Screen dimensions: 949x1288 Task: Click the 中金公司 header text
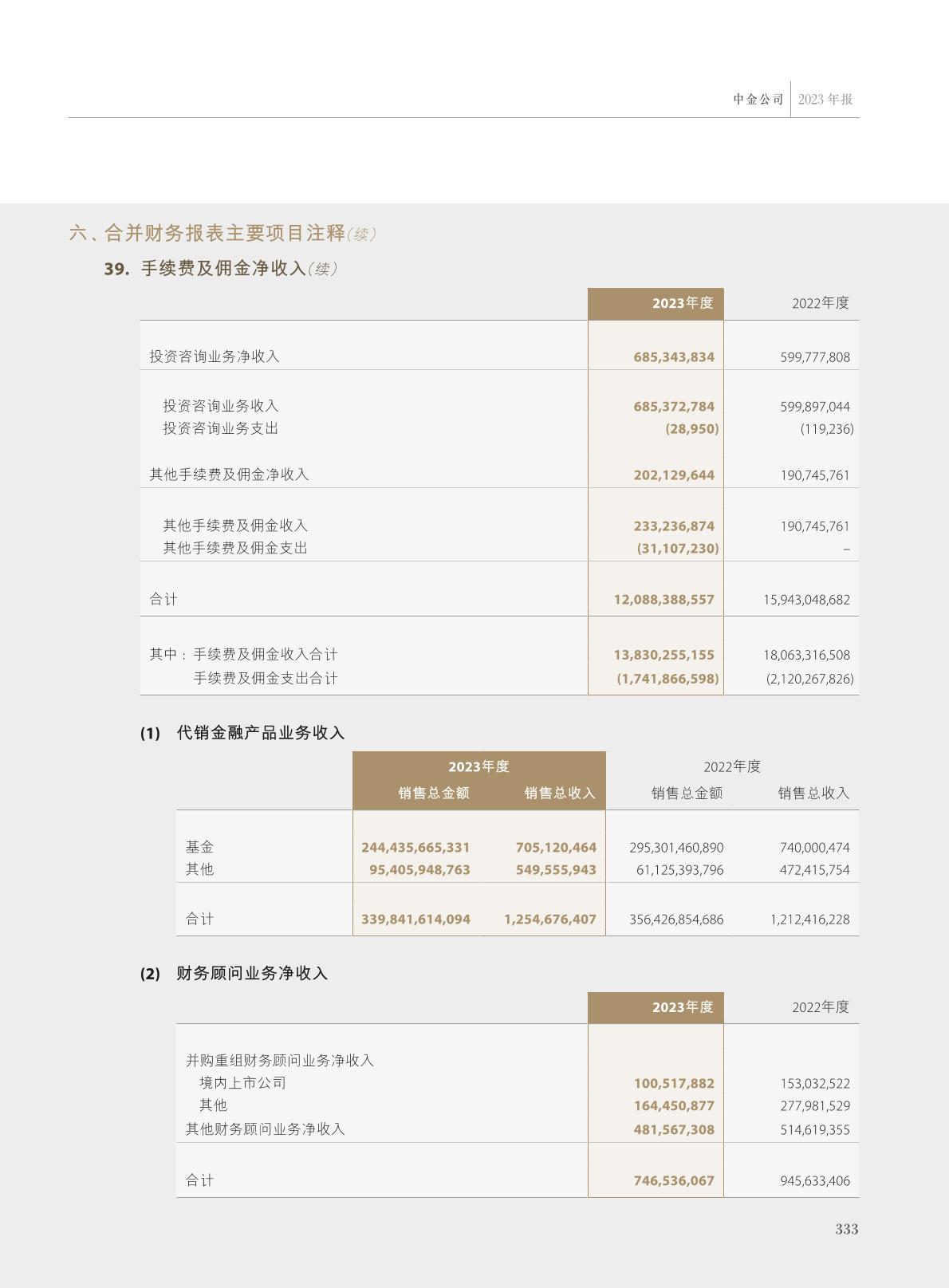point(758,100)
